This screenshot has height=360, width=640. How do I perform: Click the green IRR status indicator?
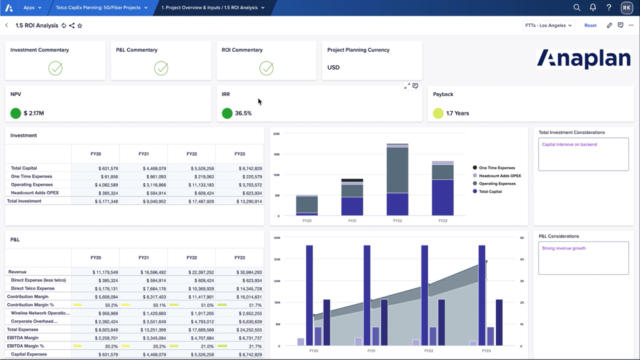coord(227,113)
